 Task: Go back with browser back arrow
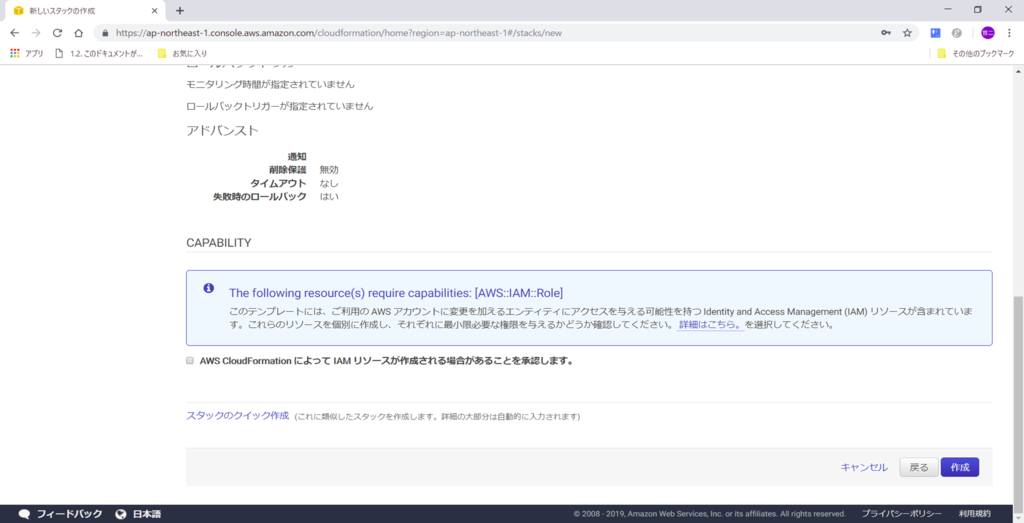pos(14,33)
